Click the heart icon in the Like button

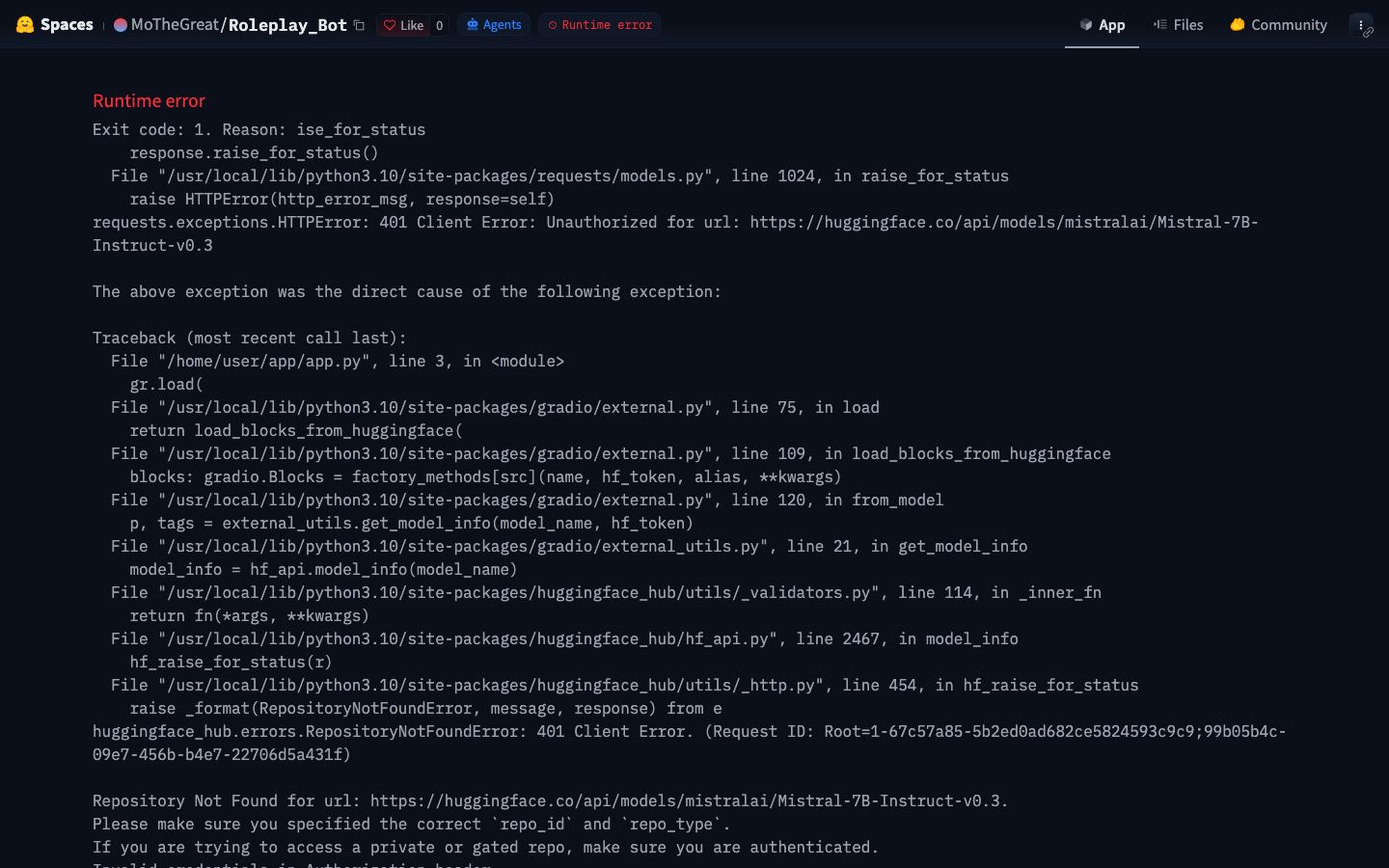[x=390, y=25]
